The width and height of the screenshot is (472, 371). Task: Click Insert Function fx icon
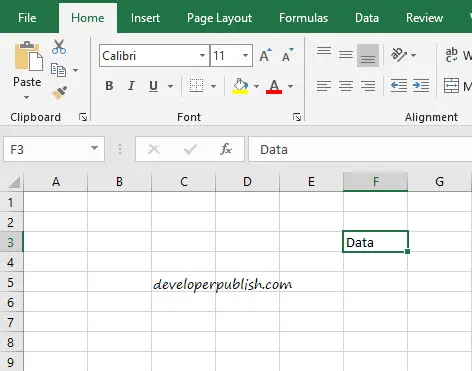coord(226,149)
